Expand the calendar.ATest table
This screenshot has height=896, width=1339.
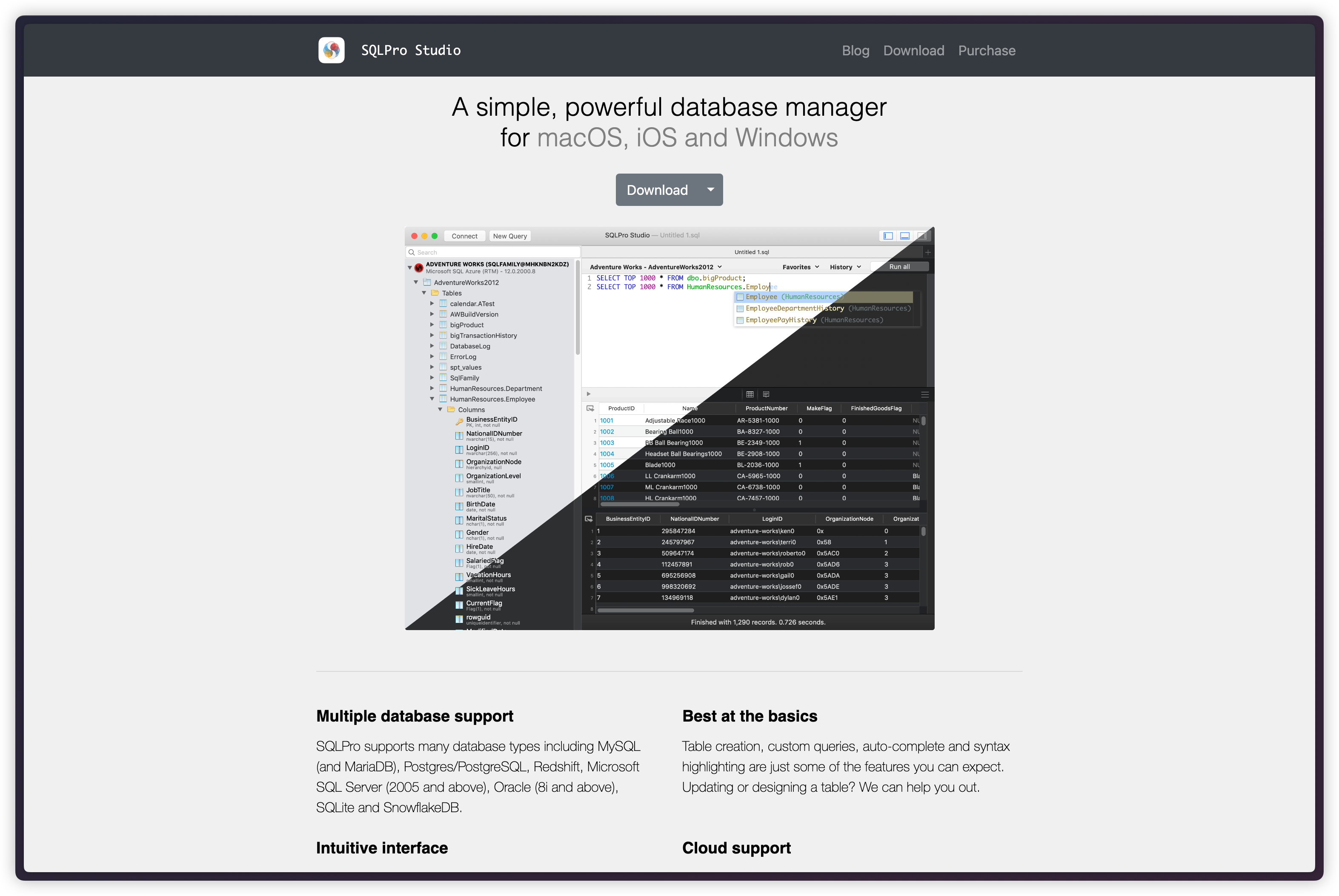432,303
